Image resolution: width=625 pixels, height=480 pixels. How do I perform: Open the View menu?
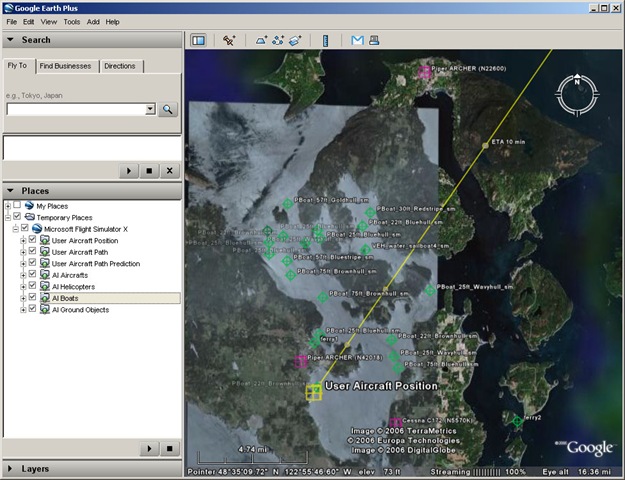[49, 22]
